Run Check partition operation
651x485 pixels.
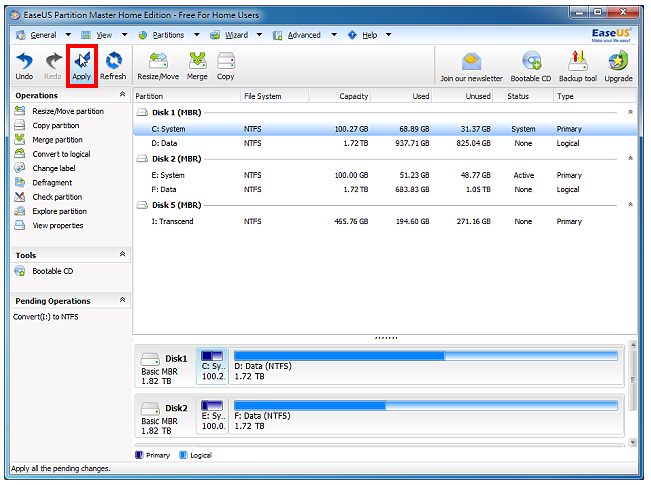pyautogui.click(x=48, y=197)
